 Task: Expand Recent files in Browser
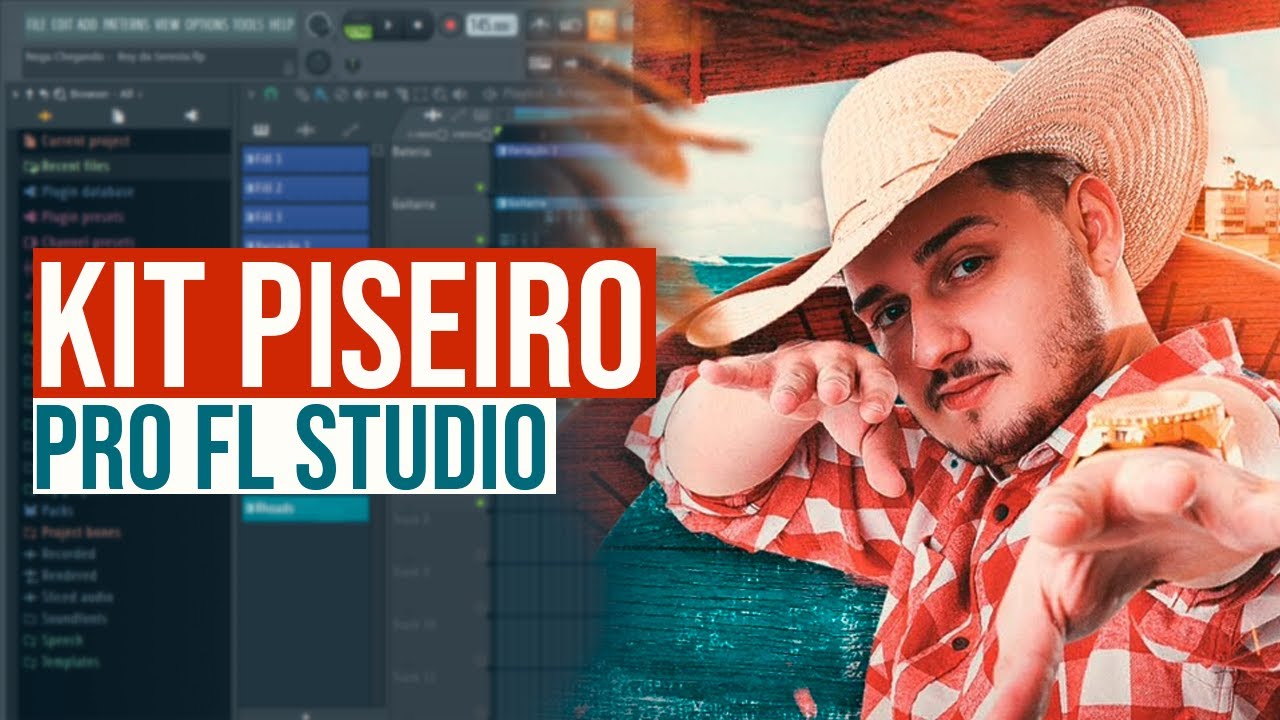tap(65, 166)
